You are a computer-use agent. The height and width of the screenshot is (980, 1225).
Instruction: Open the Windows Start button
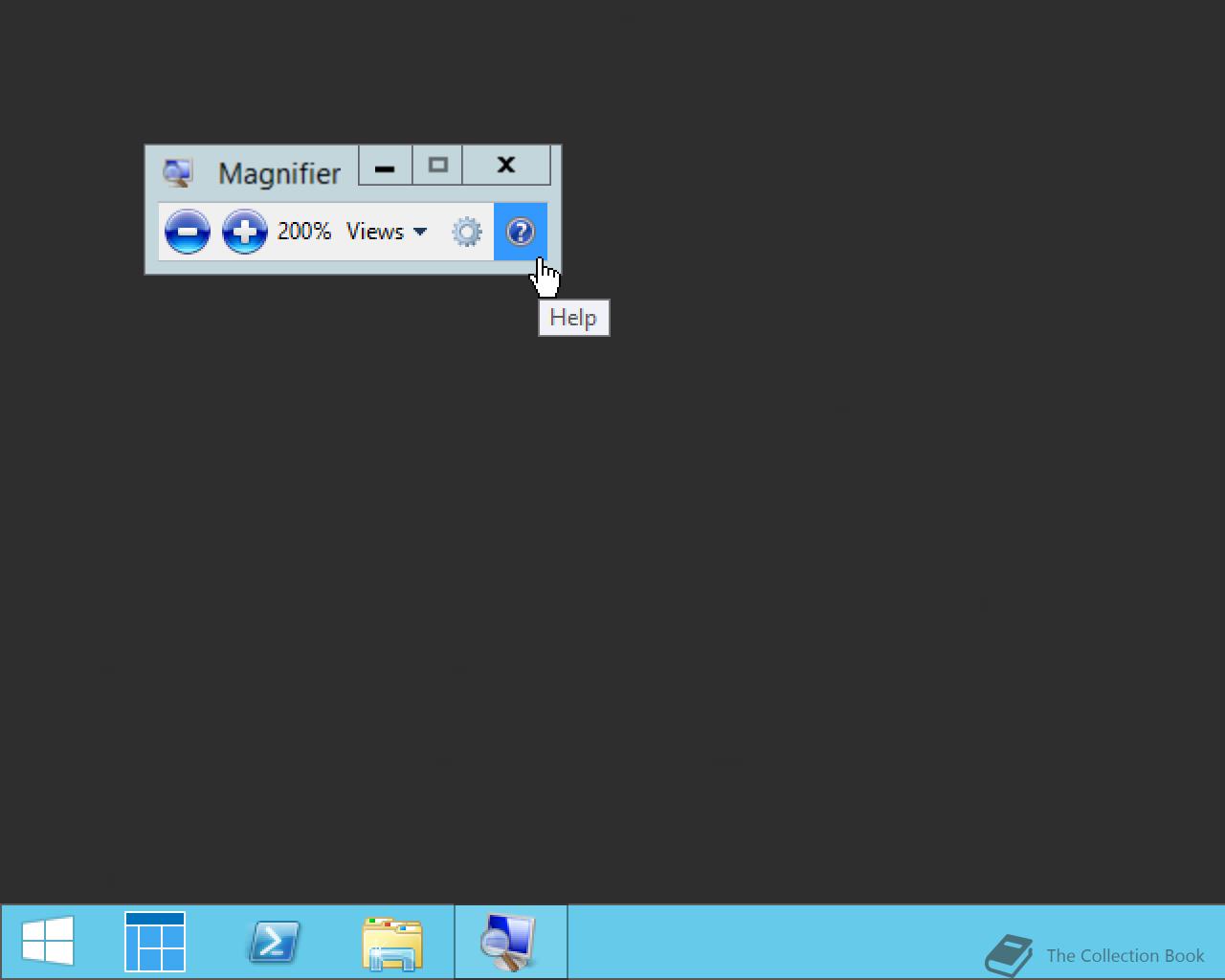tap(48, 942)
